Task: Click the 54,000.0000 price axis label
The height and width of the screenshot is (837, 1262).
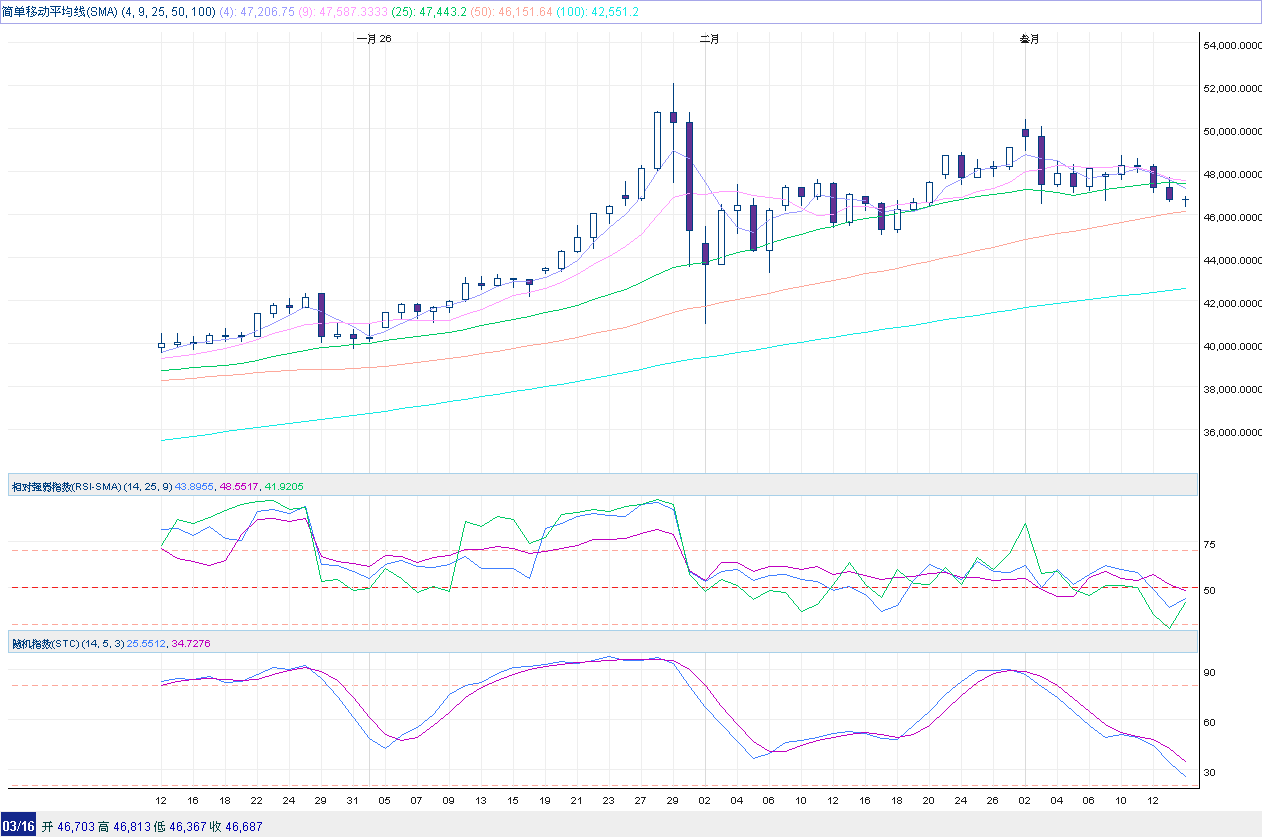Action: [x=1230, y=46]
